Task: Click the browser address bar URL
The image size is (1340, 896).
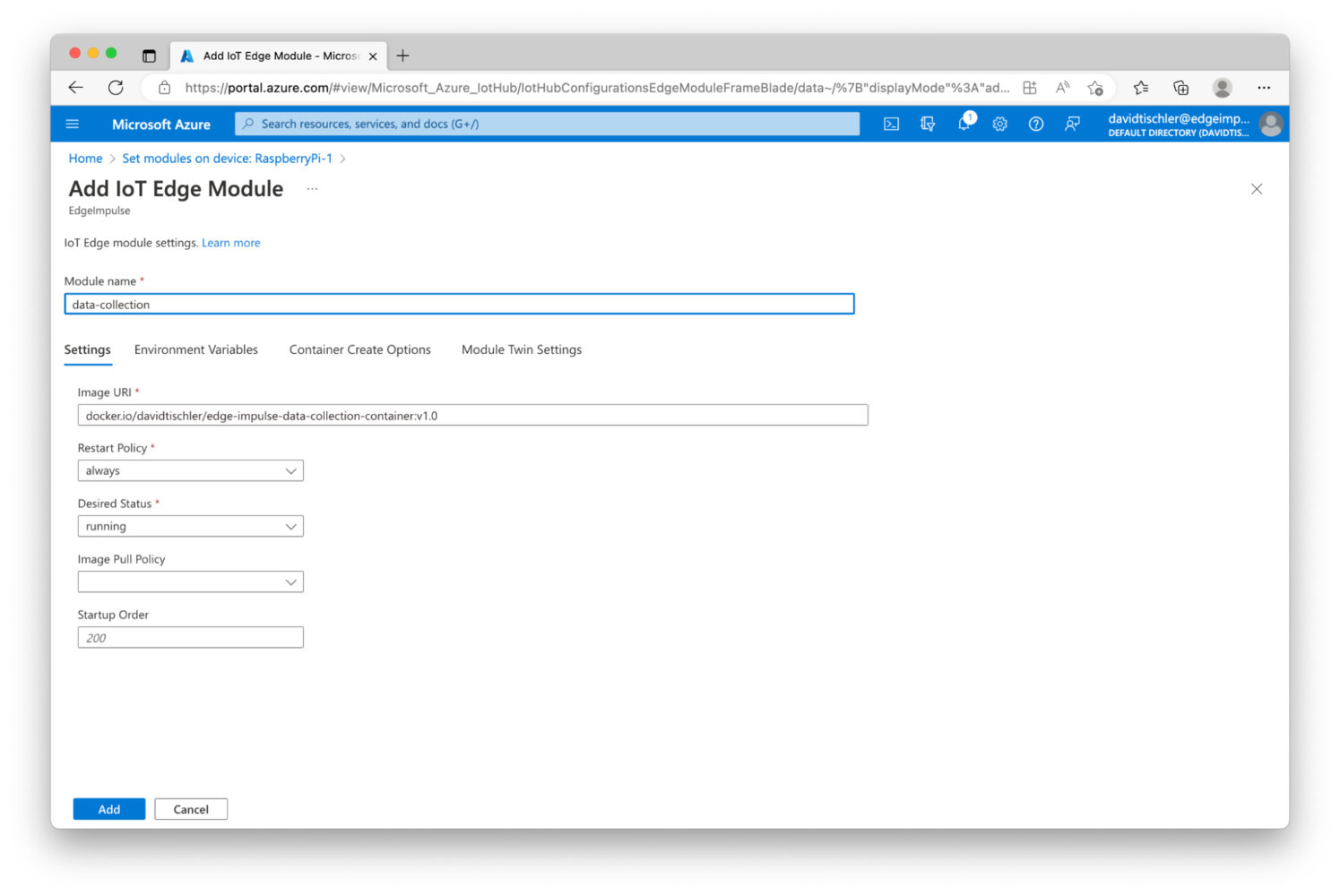Action: [597, 88]
